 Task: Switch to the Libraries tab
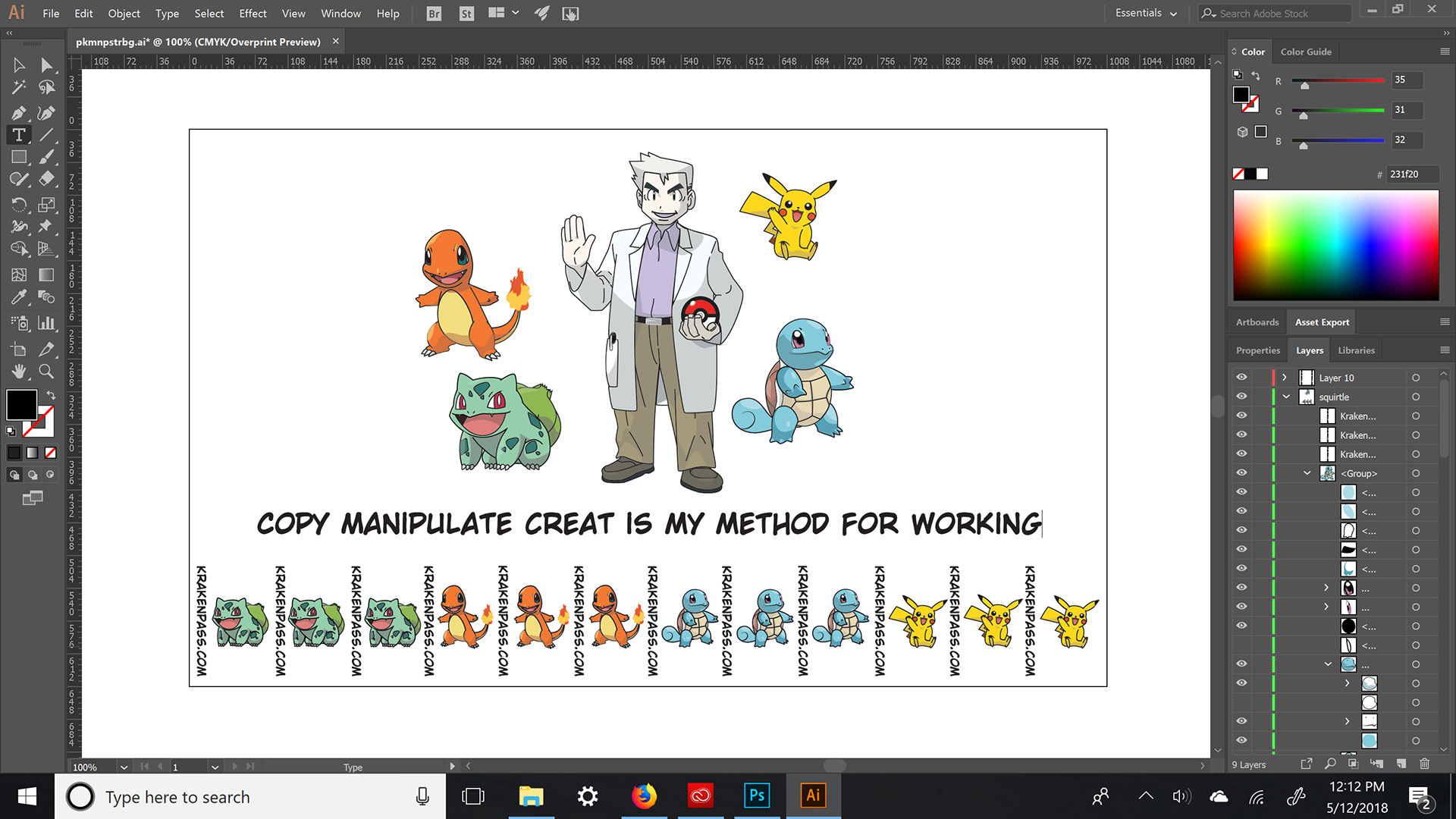(x=1356, y=350)
